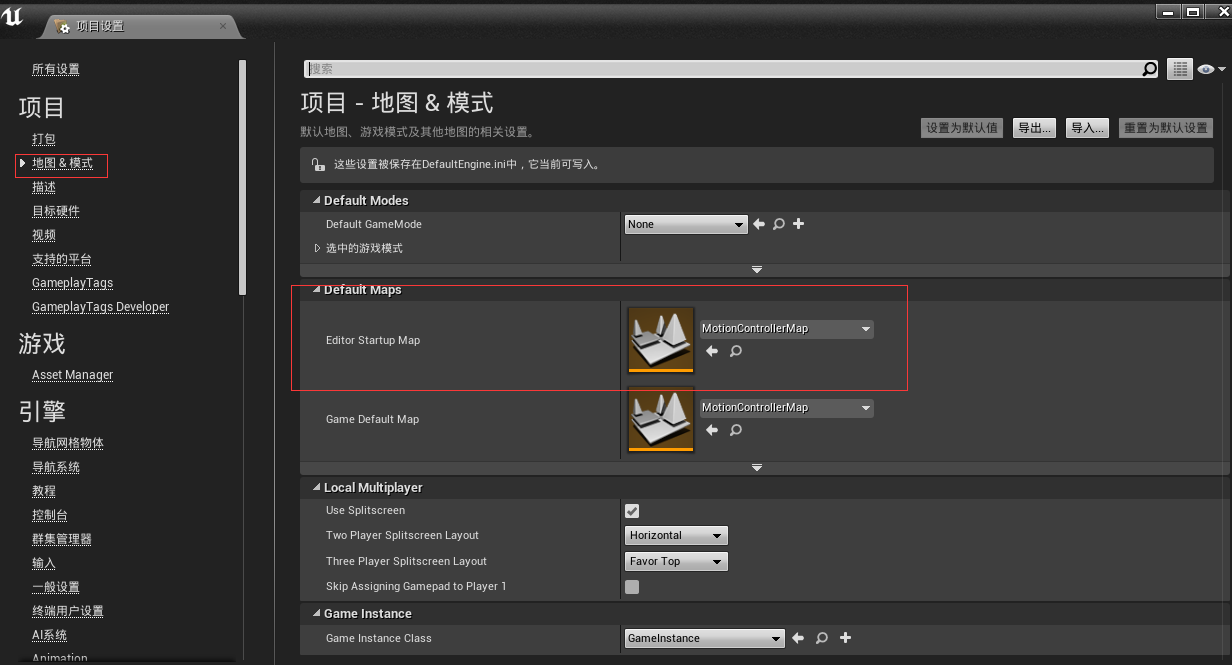Click the grid view icon beside search
Viewport: 1232px width, 665px height.
pos(1180,69)
